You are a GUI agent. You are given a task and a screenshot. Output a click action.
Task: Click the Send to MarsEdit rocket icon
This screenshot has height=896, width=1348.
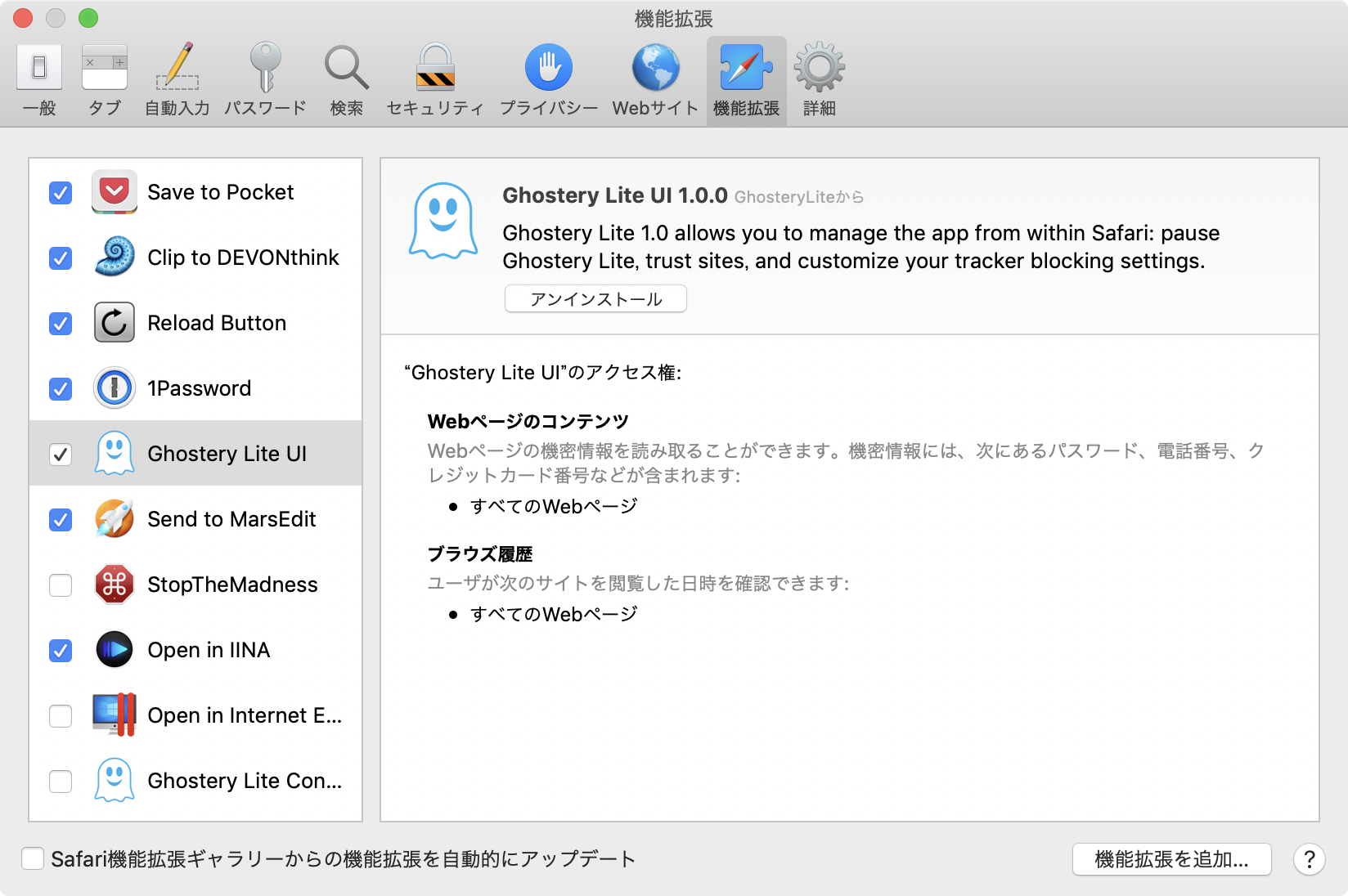point(115,519)
